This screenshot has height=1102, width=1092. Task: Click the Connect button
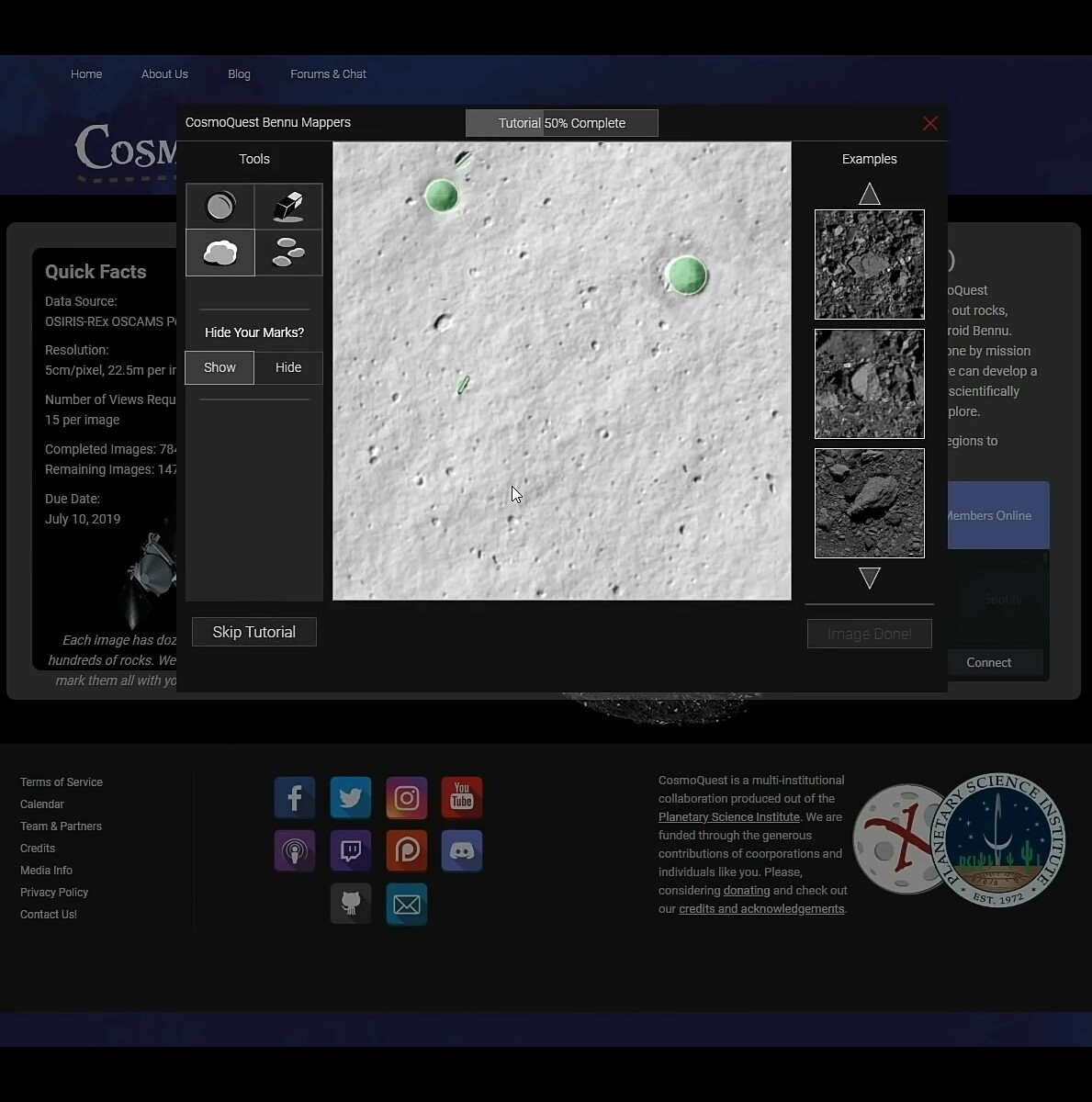[989, 662]
